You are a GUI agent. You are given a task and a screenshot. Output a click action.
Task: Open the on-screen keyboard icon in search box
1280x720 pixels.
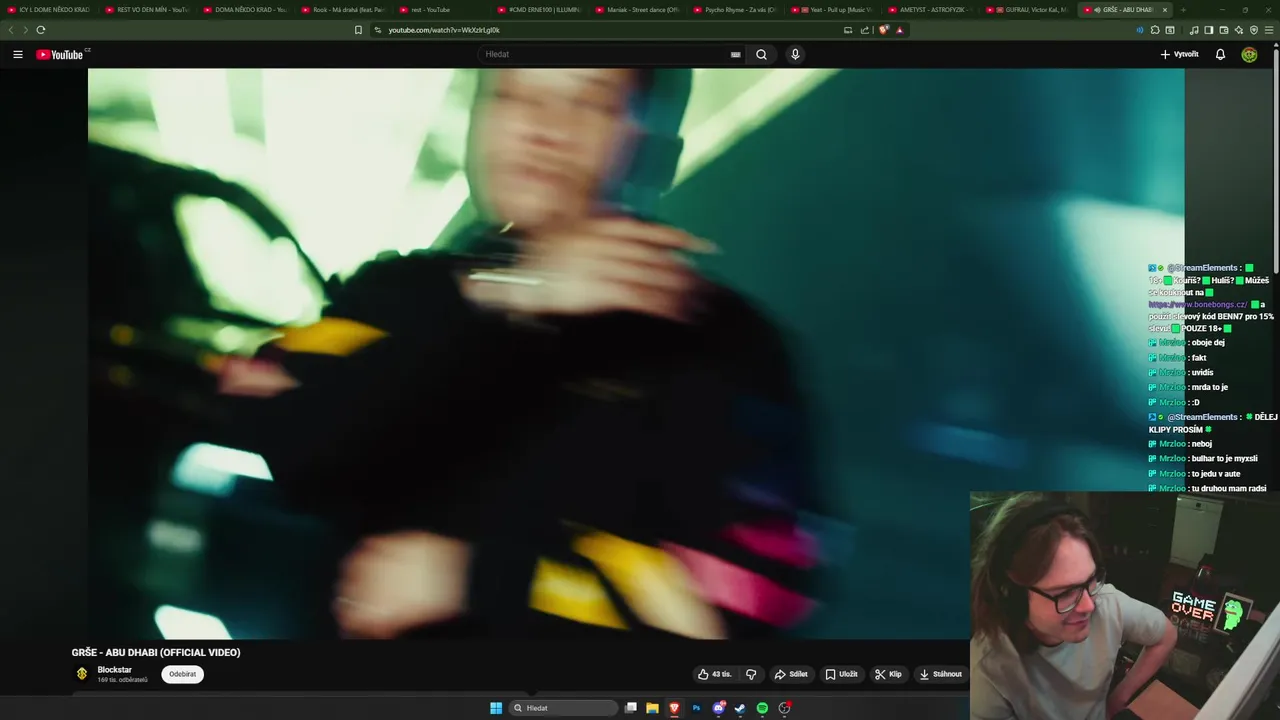coord(736,54)
